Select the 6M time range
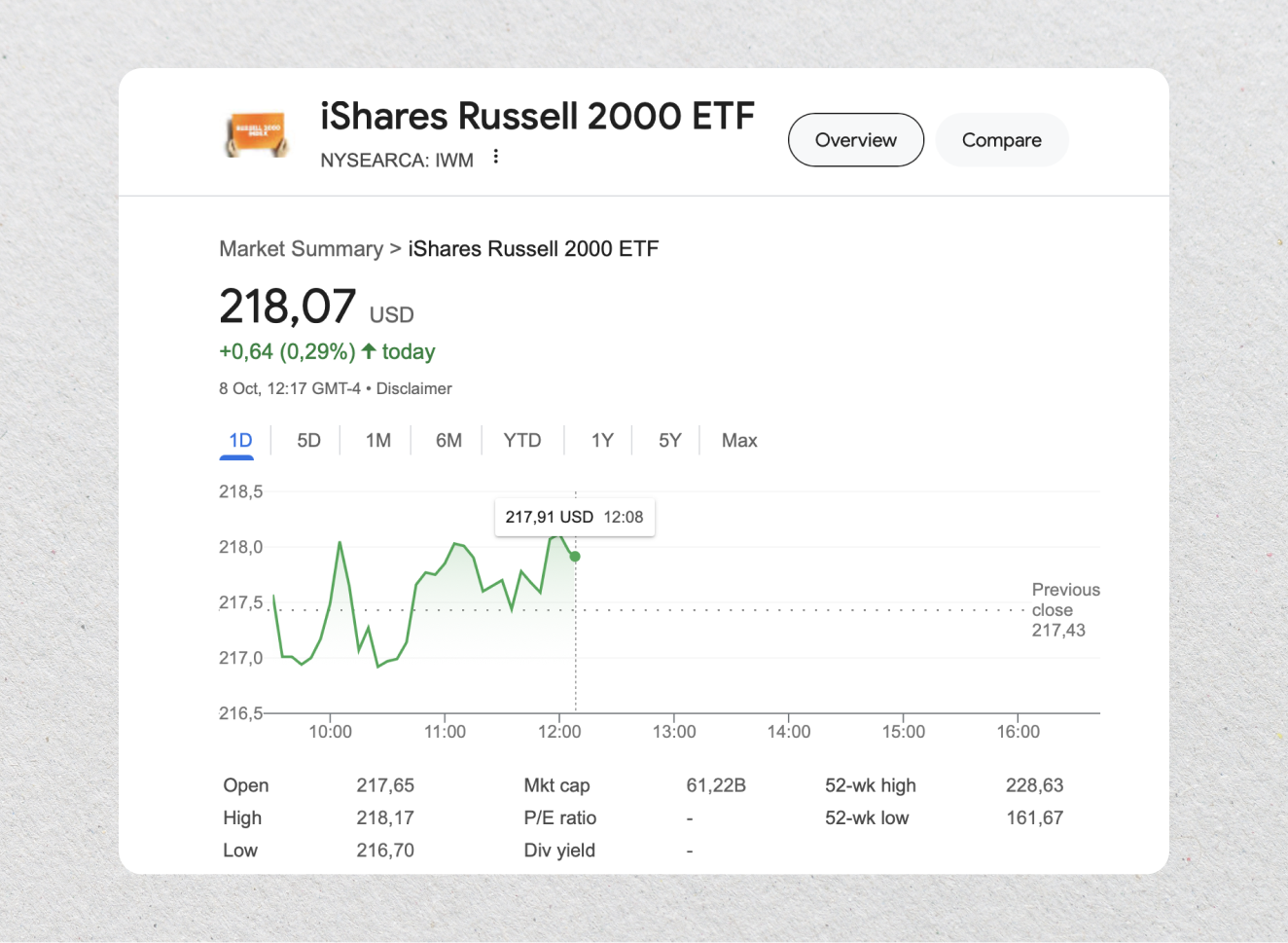This screenshot has height=943, width=1288. 447,440
